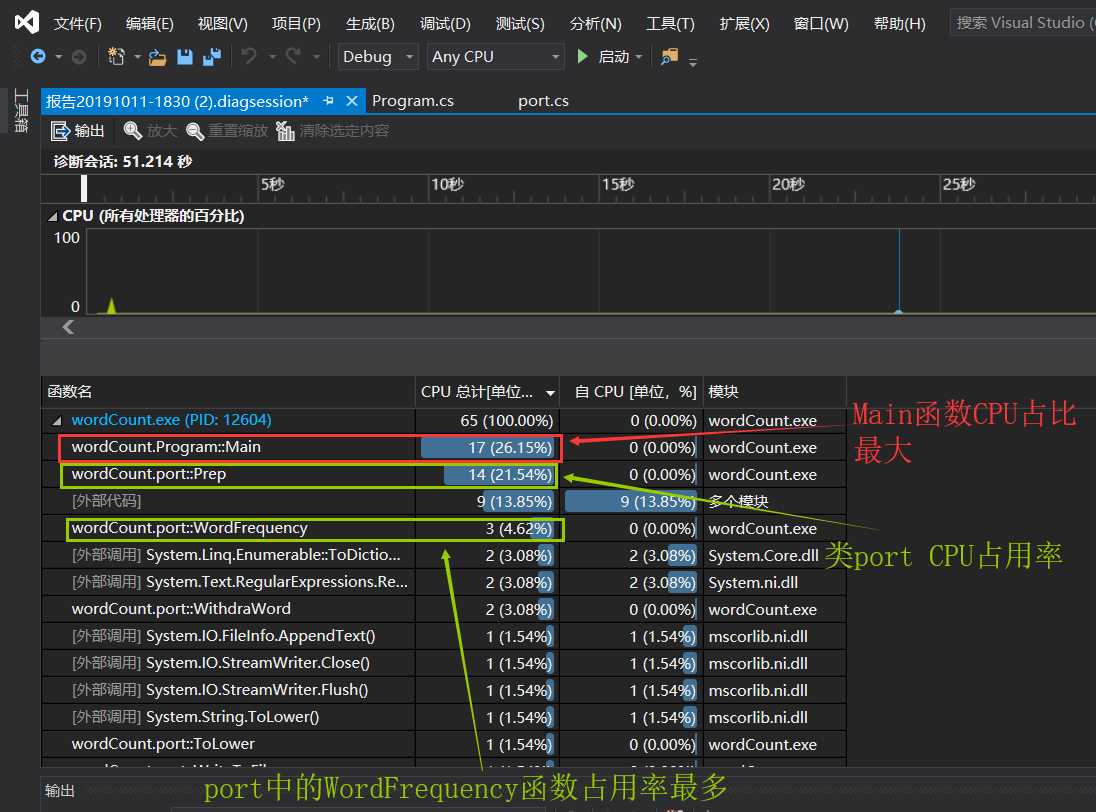
Task: Open the 调试(D) menu
Action: (445, 24)
